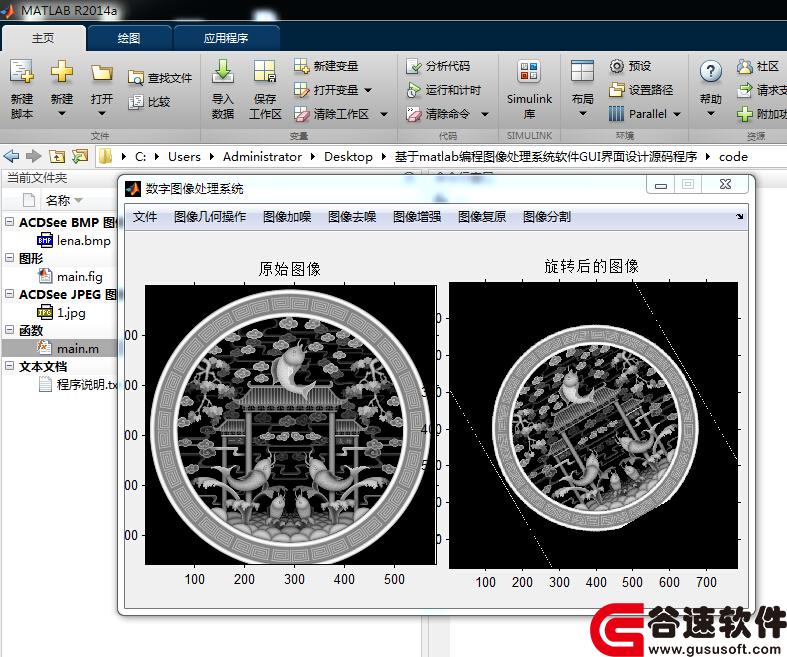Open the 图像几何操作 menu
Screen dimensions: 787x657
tap(210, 217)
